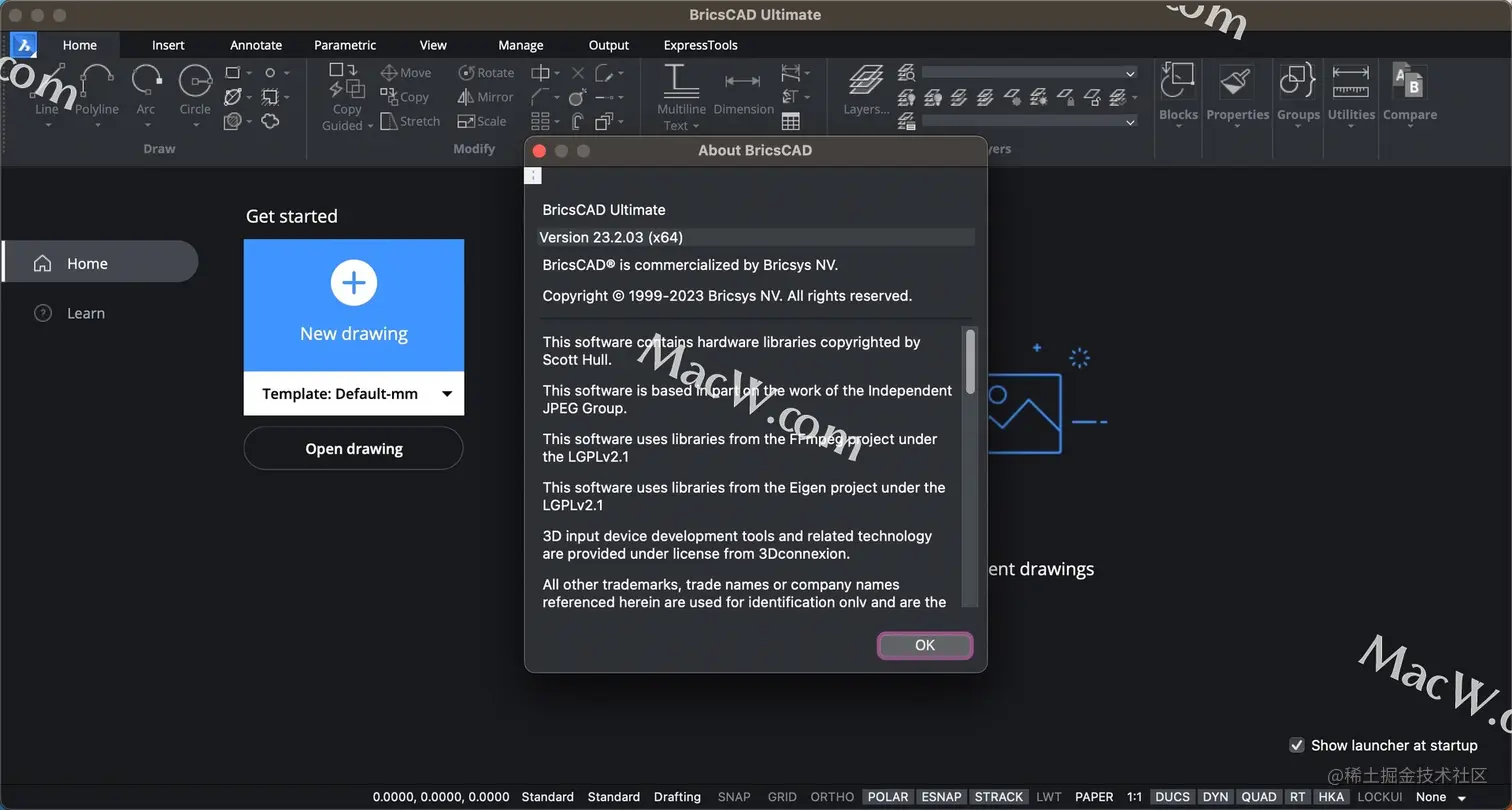
Task: Click the Drafting workspace label in status bar
Action: click(677, 797)
